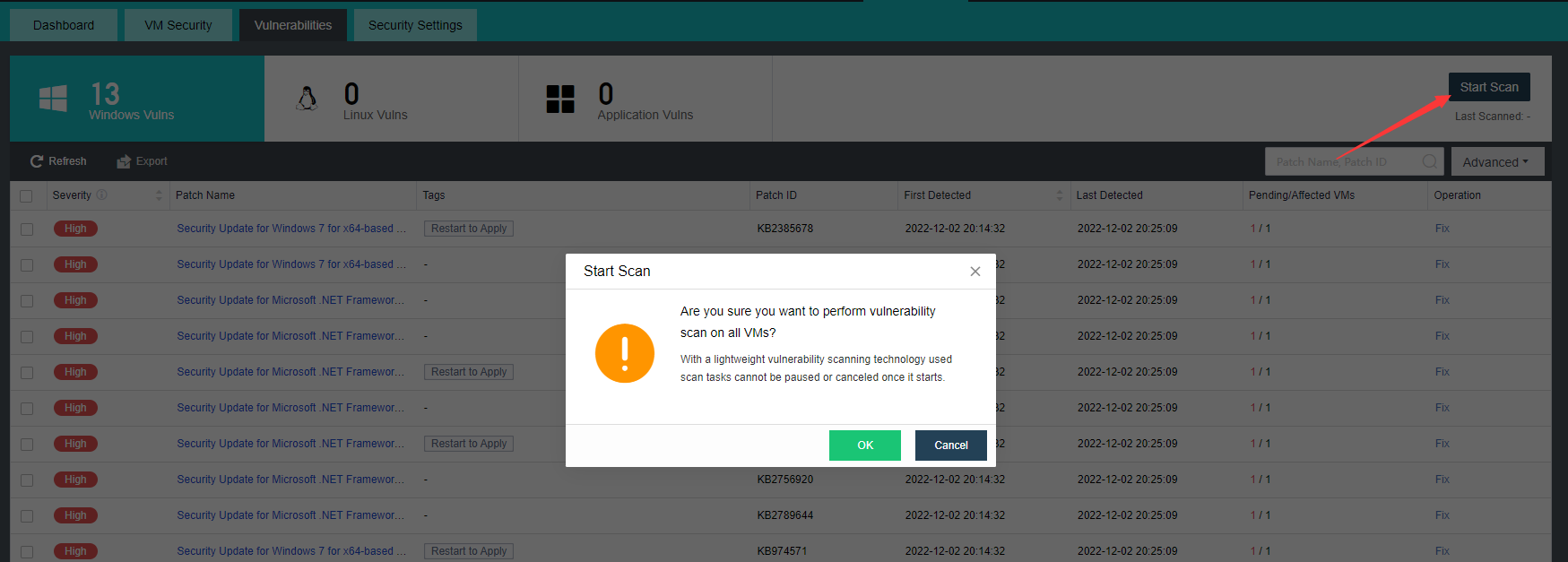Click the Application Vulns grid icon

point(560,99)
